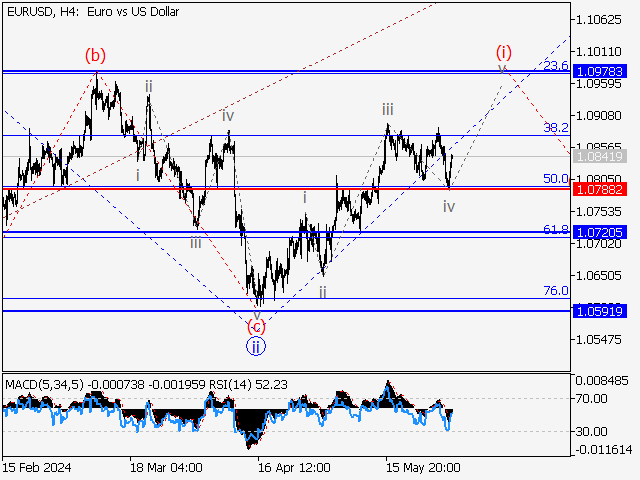The image size is (640, 480).
Task: Select the red (b) wave label
Action: tap(95, 55)
